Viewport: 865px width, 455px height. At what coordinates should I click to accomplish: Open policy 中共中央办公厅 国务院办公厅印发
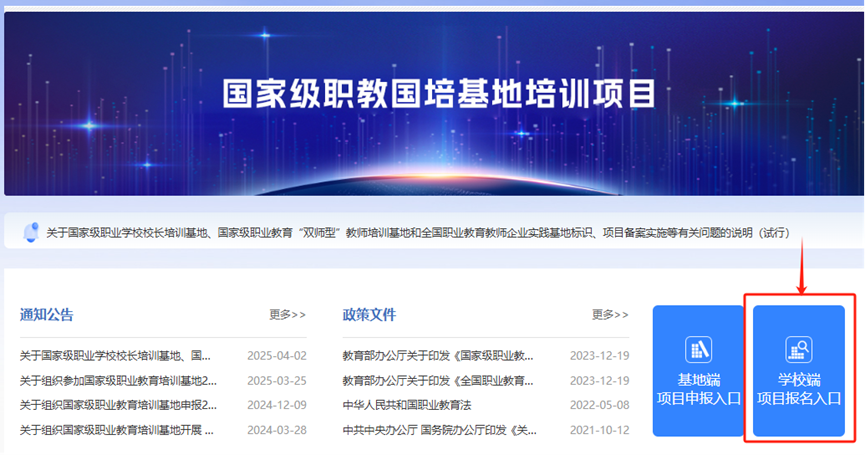[440, 430]
